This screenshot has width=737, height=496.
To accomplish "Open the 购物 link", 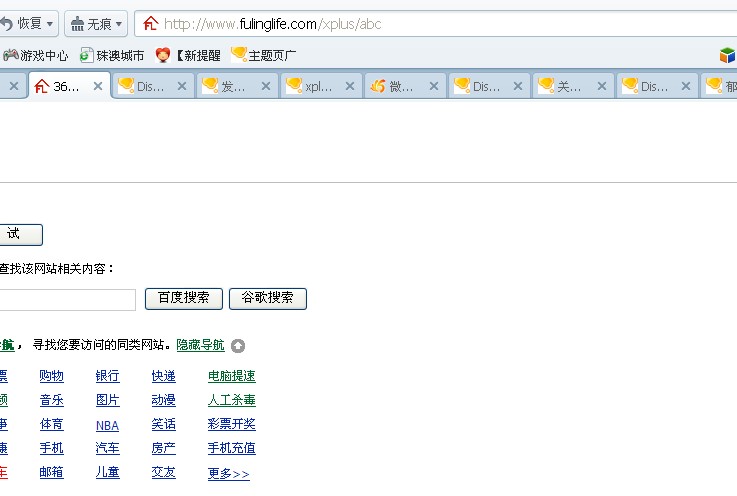I will (52, 376).
